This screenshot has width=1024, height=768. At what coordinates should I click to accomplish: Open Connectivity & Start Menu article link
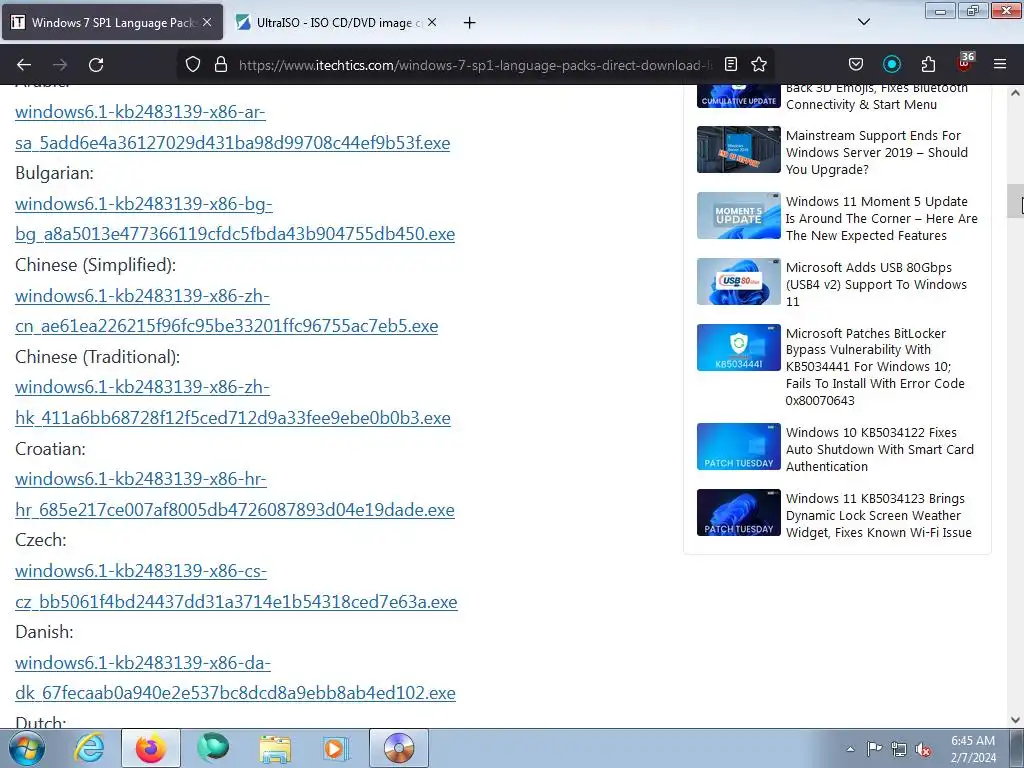[x=876, y=96]
